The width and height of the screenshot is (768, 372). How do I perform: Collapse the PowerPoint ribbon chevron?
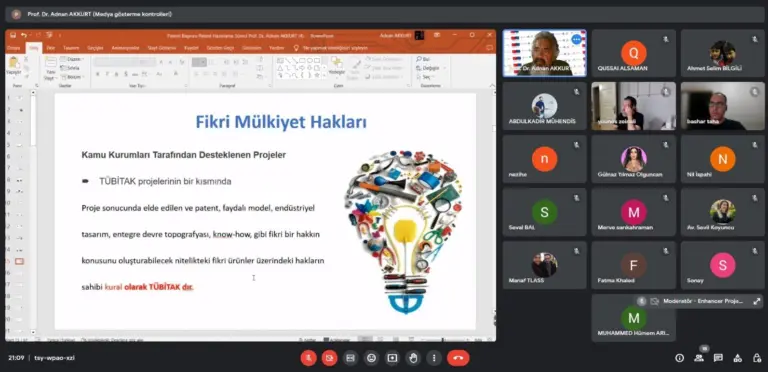[x=492, y=86]
